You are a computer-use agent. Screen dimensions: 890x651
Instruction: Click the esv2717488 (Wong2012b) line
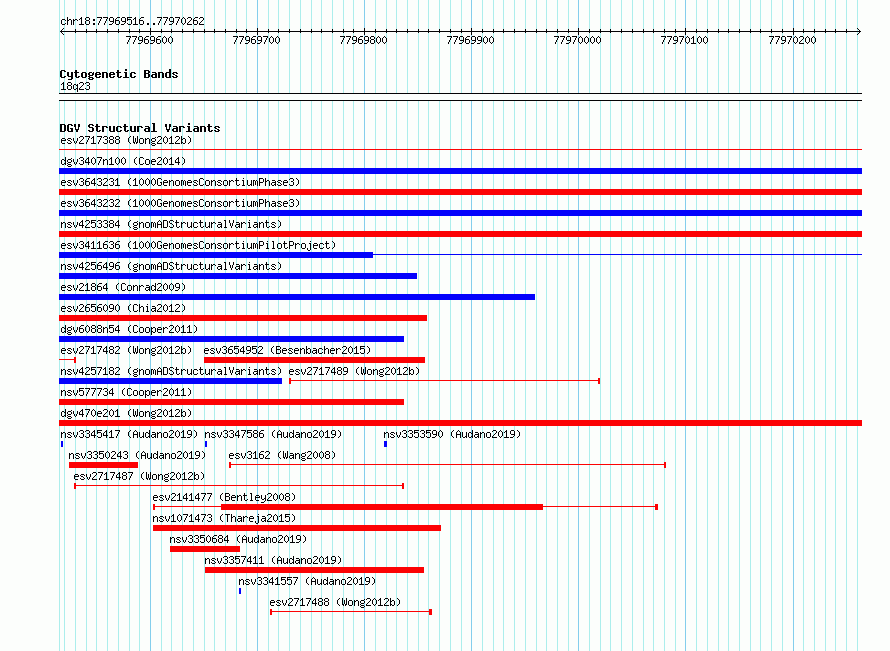[x=351, y=612]
